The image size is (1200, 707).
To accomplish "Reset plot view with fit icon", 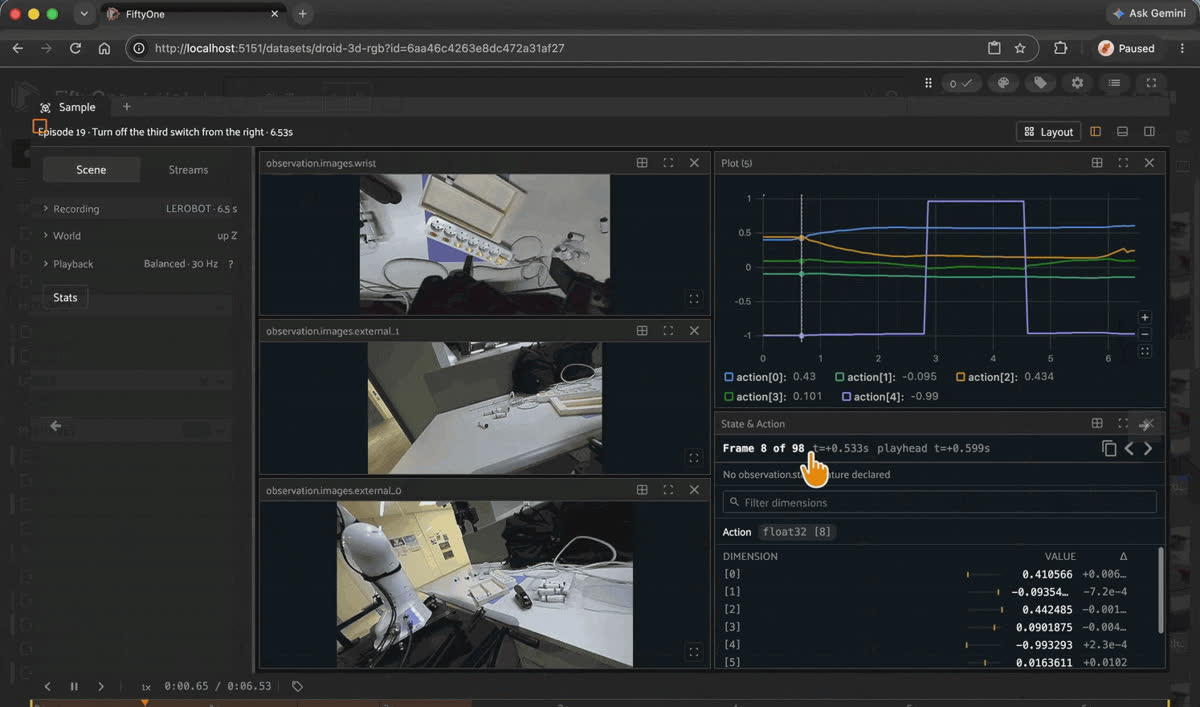I will pyautogui.click(x=1145, y=351).
